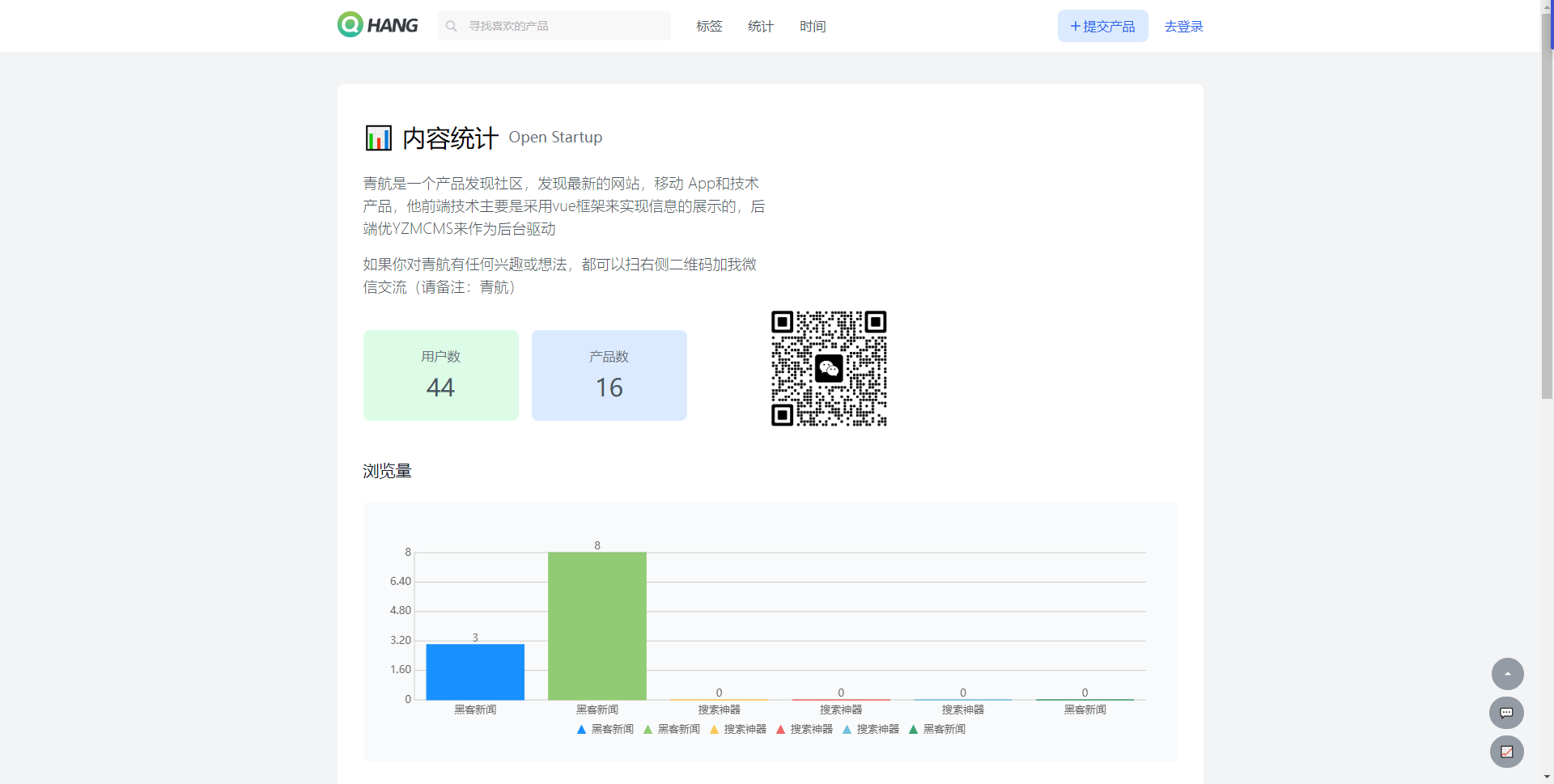Click the bar chart icon beside 内容统计
Screen dimensions: 1554x784
coord(378,138)
